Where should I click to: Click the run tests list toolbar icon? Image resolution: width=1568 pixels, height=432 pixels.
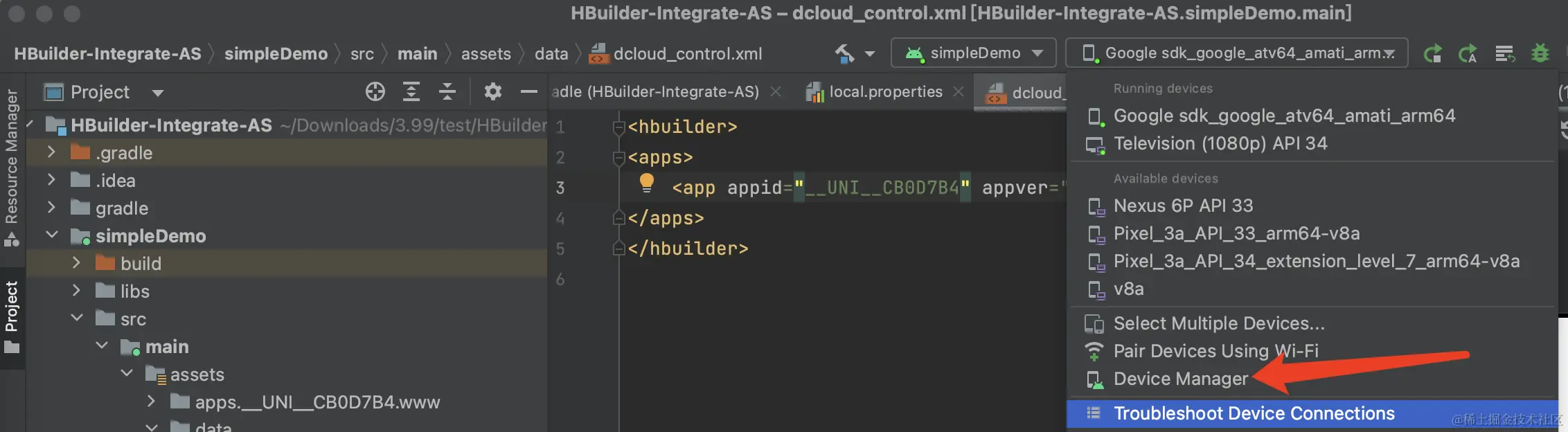click(1504, 53)
